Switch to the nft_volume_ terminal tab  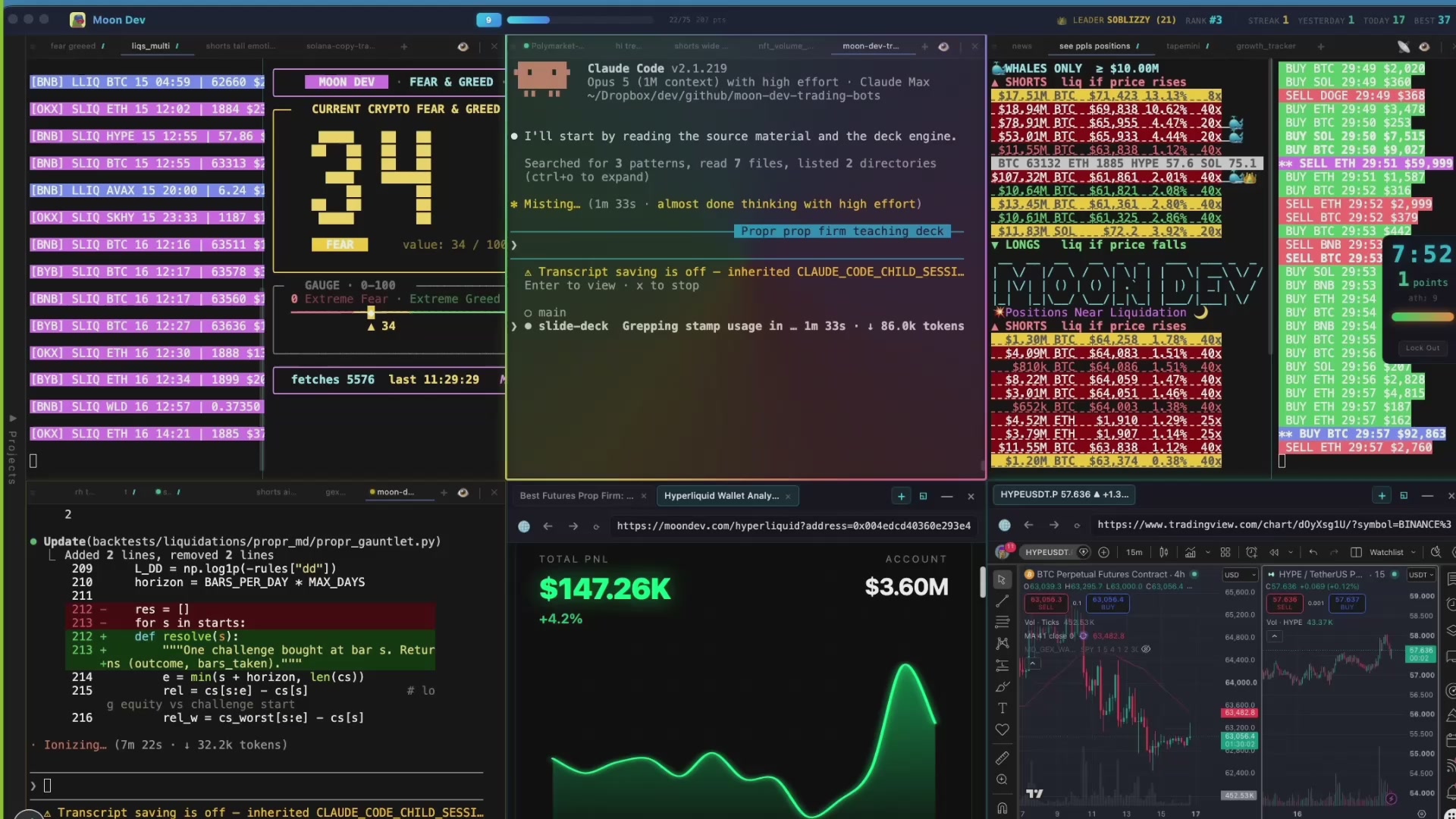click(786, 46)
